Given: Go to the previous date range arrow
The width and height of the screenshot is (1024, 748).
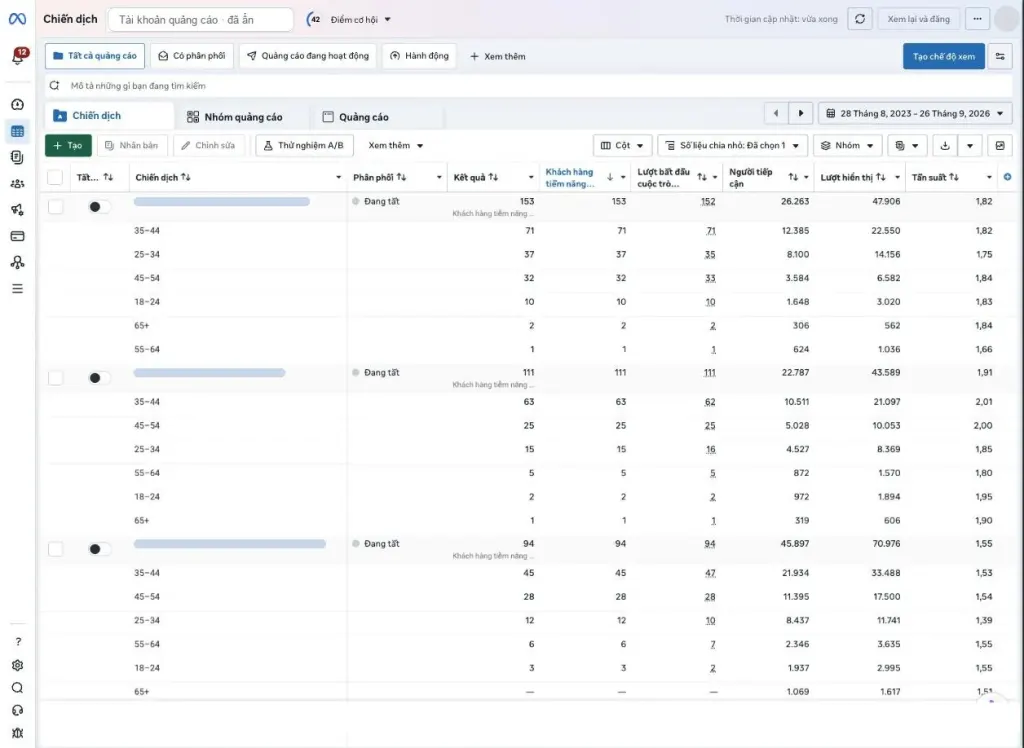Looking at the screenshot, I should pos(776,113).
